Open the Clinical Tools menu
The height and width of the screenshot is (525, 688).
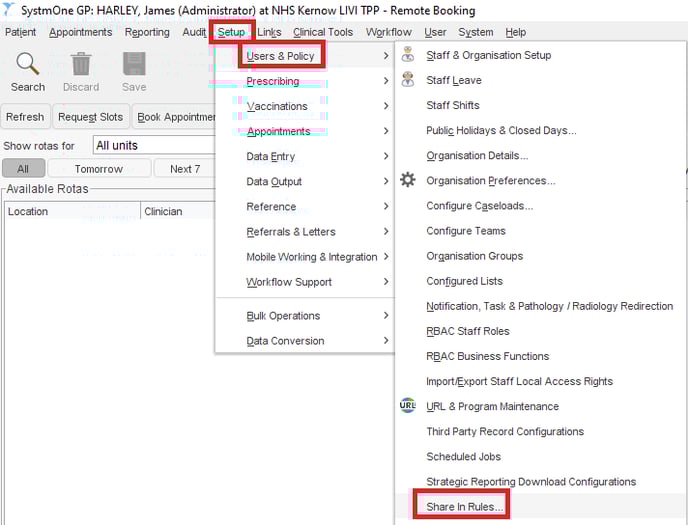322,32
